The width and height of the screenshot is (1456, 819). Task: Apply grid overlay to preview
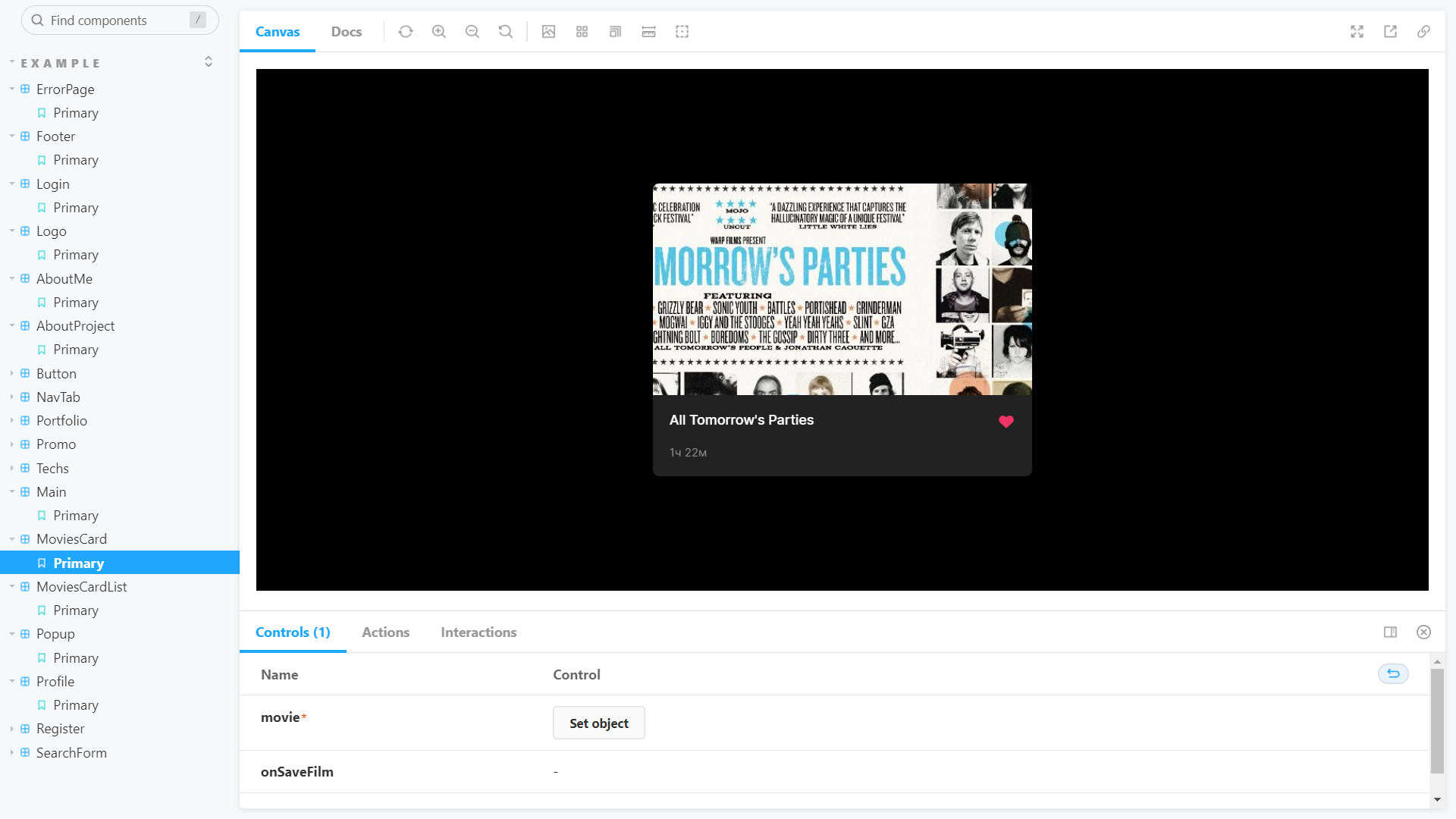582,32
